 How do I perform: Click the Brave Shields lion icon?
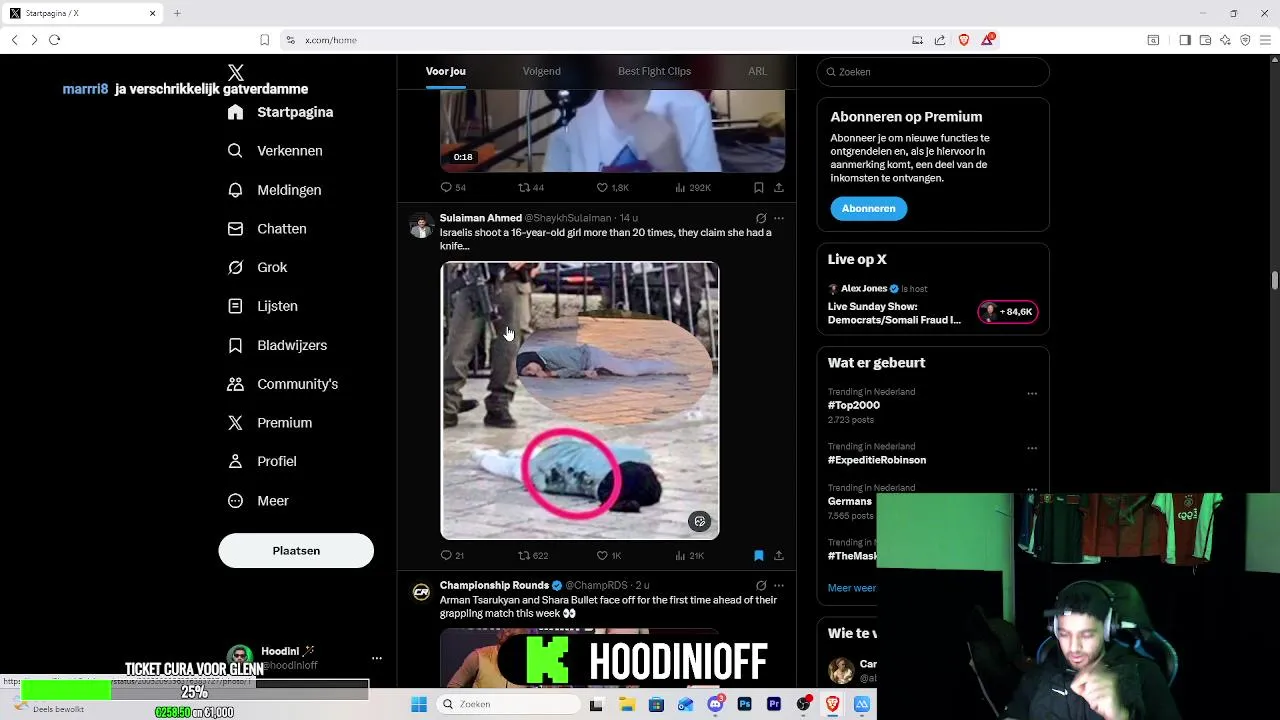click(964, 40)
